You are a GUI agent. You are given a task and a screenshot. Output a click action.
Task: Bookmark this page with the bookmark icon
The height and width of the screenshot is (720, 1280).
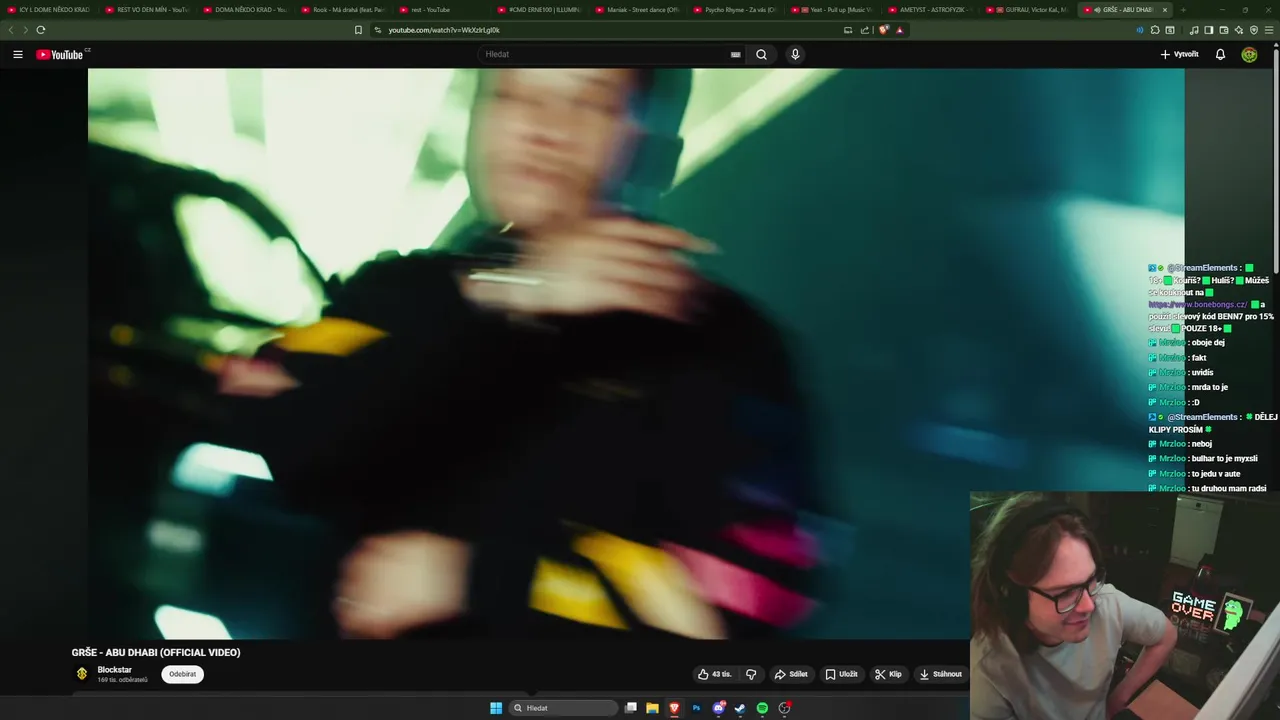[x=358, y=30]
